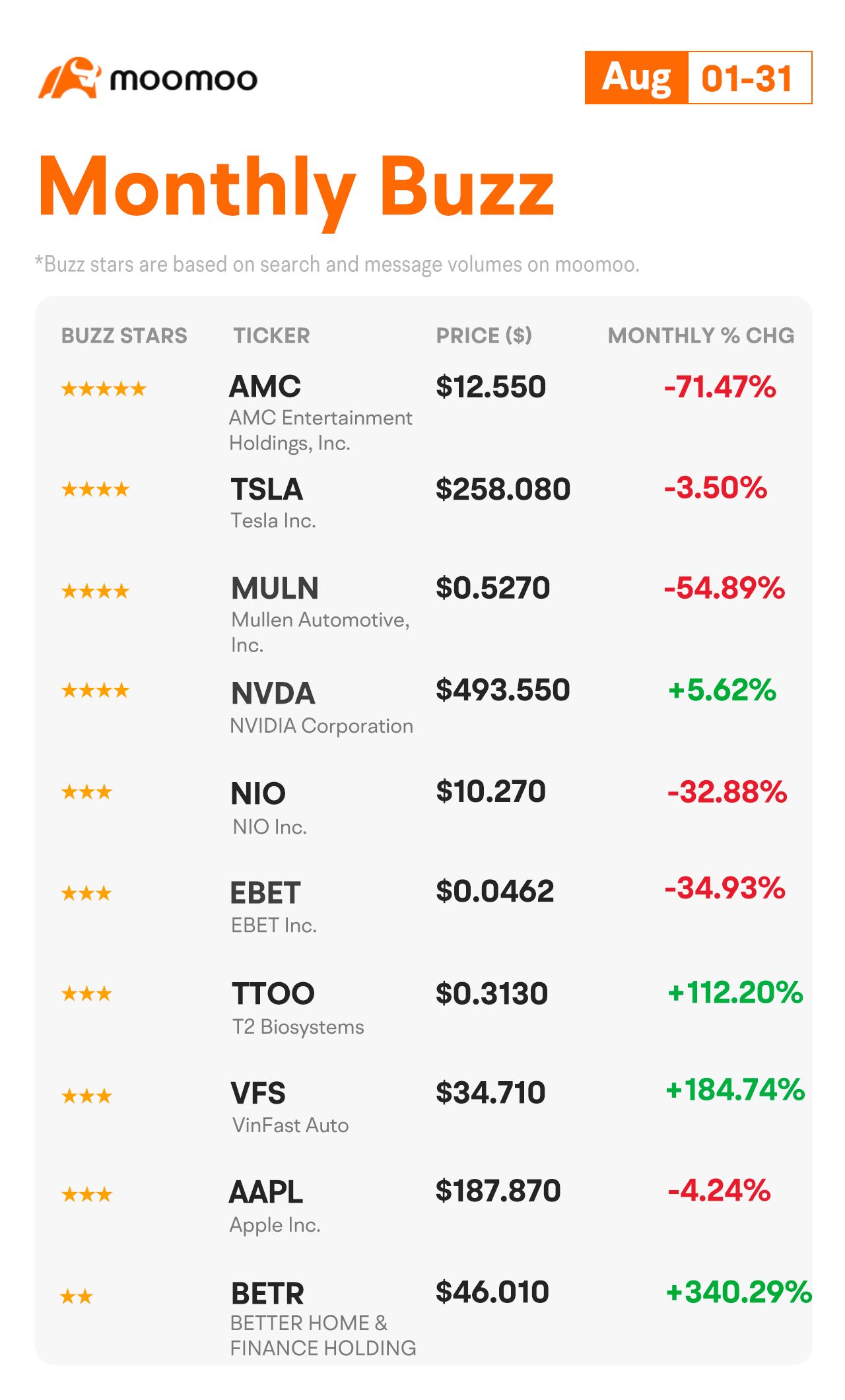
Task: Click the +340.29% change for BETR
Action: coord(739,1292)
